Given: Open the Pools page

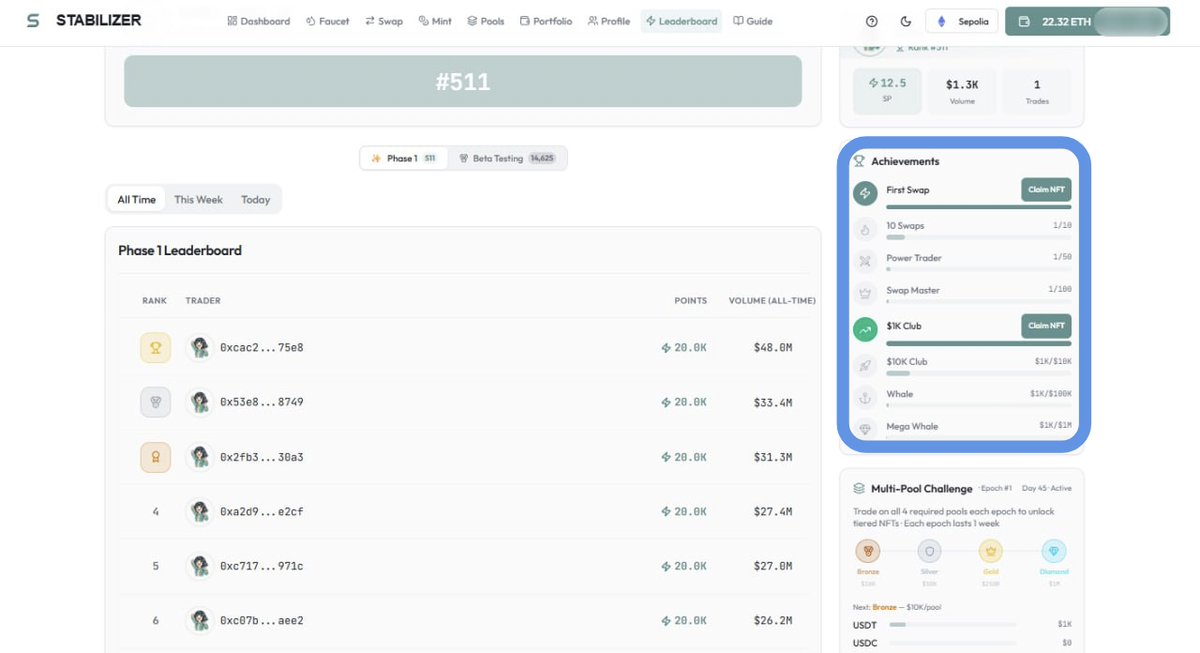Looking at the screenshot, I should 486,21.
